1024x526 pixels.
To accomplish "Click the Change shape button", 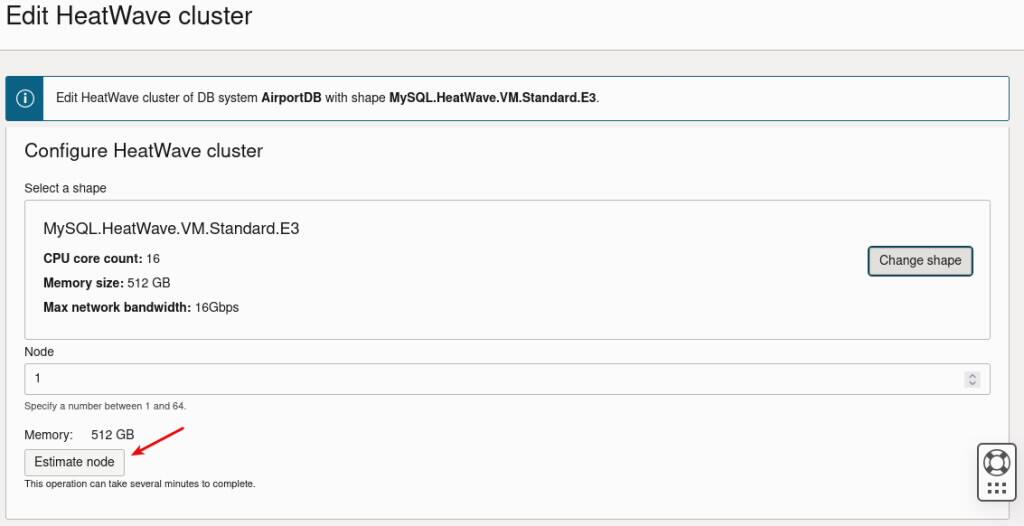I will (920, 261).
